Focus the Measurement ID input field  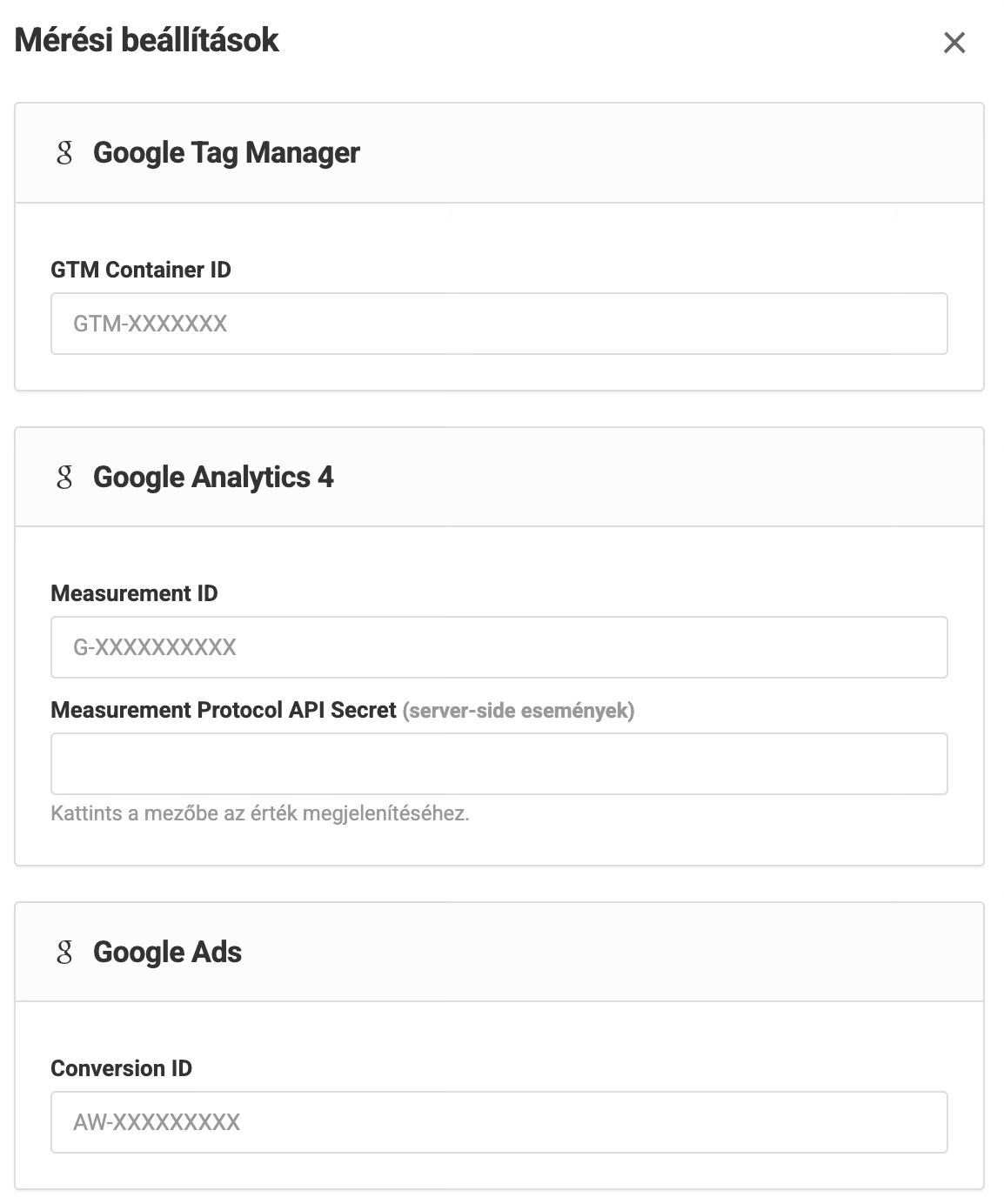pos(499,647)
